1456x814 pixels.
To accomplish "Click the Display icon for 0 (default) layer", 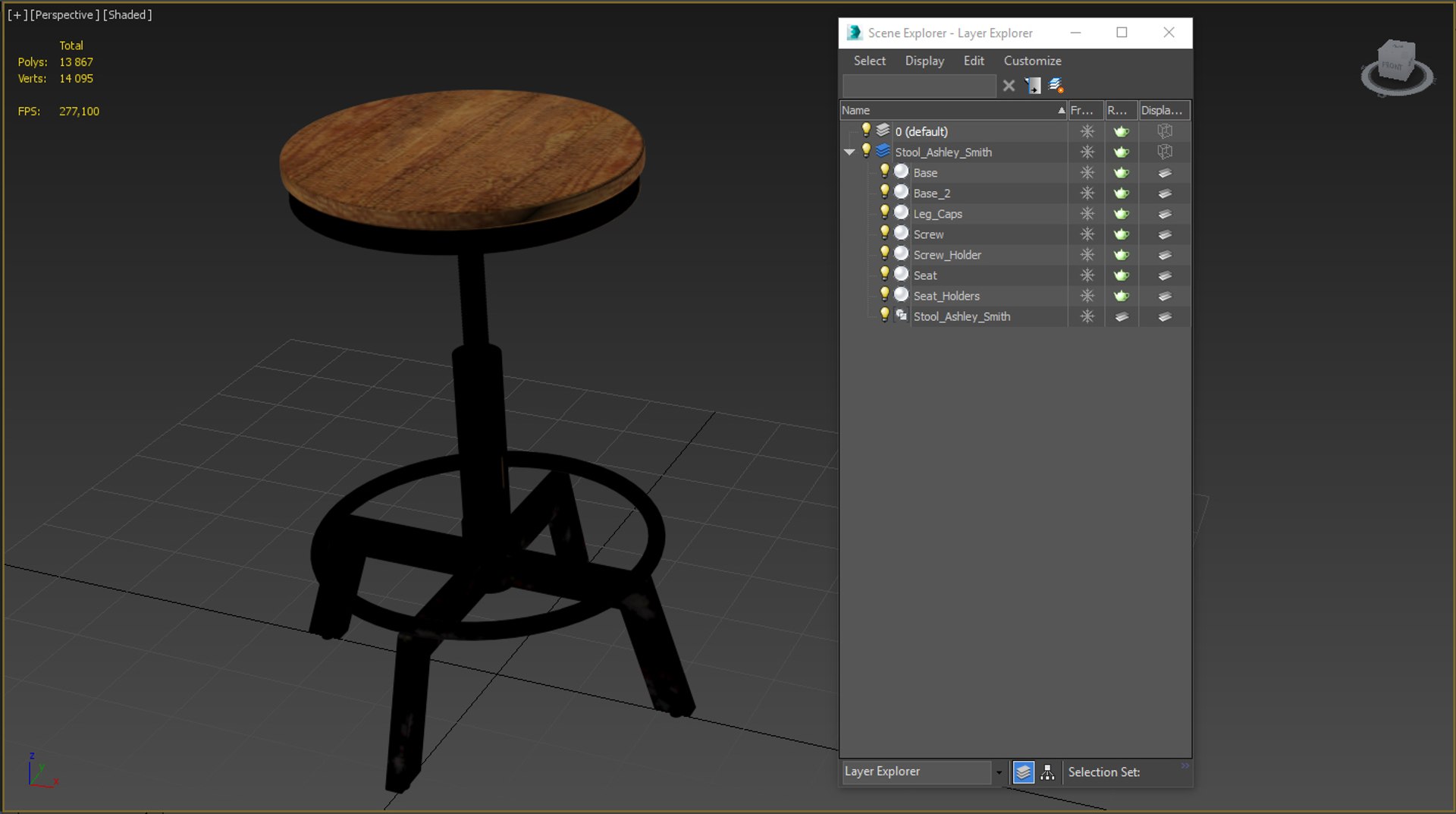I will click(x=1165, y=131).
